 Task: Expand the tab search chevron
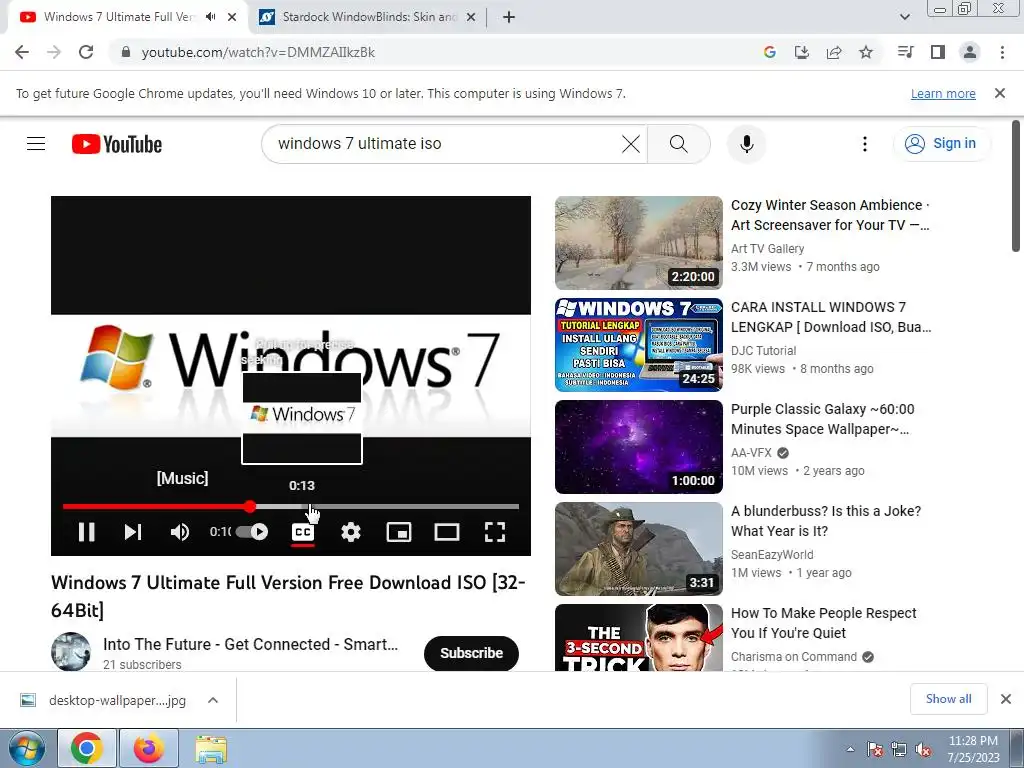[904, 17]
